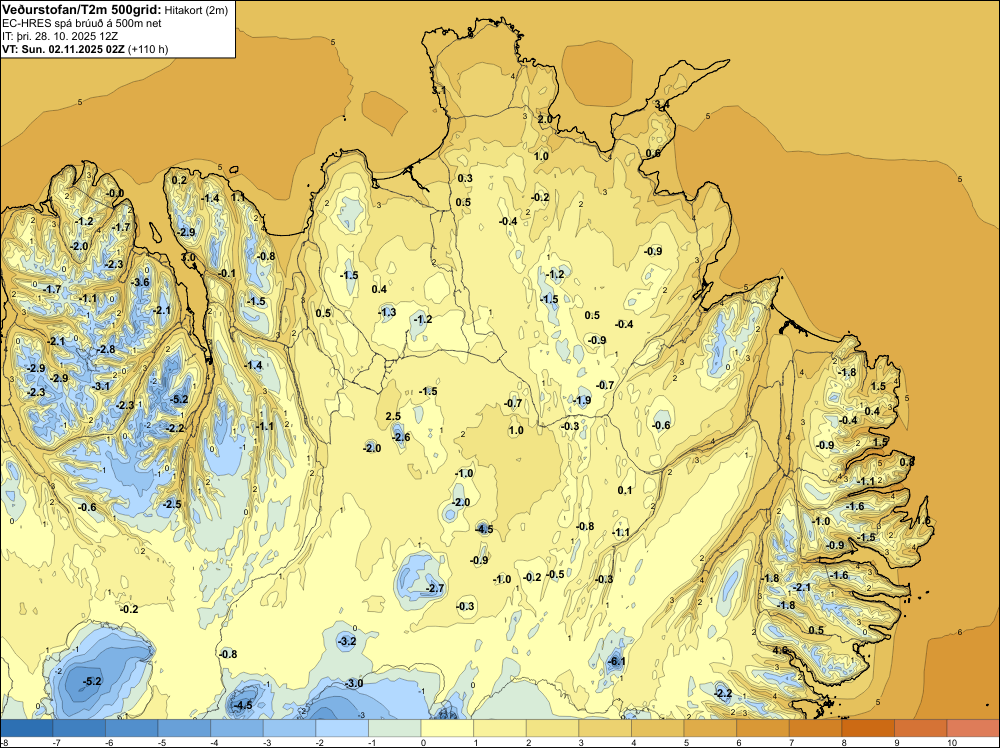Click the '2.5' temperature value on the map
The height and width of the screenshot is (748, 1000).
coord(393,416)
